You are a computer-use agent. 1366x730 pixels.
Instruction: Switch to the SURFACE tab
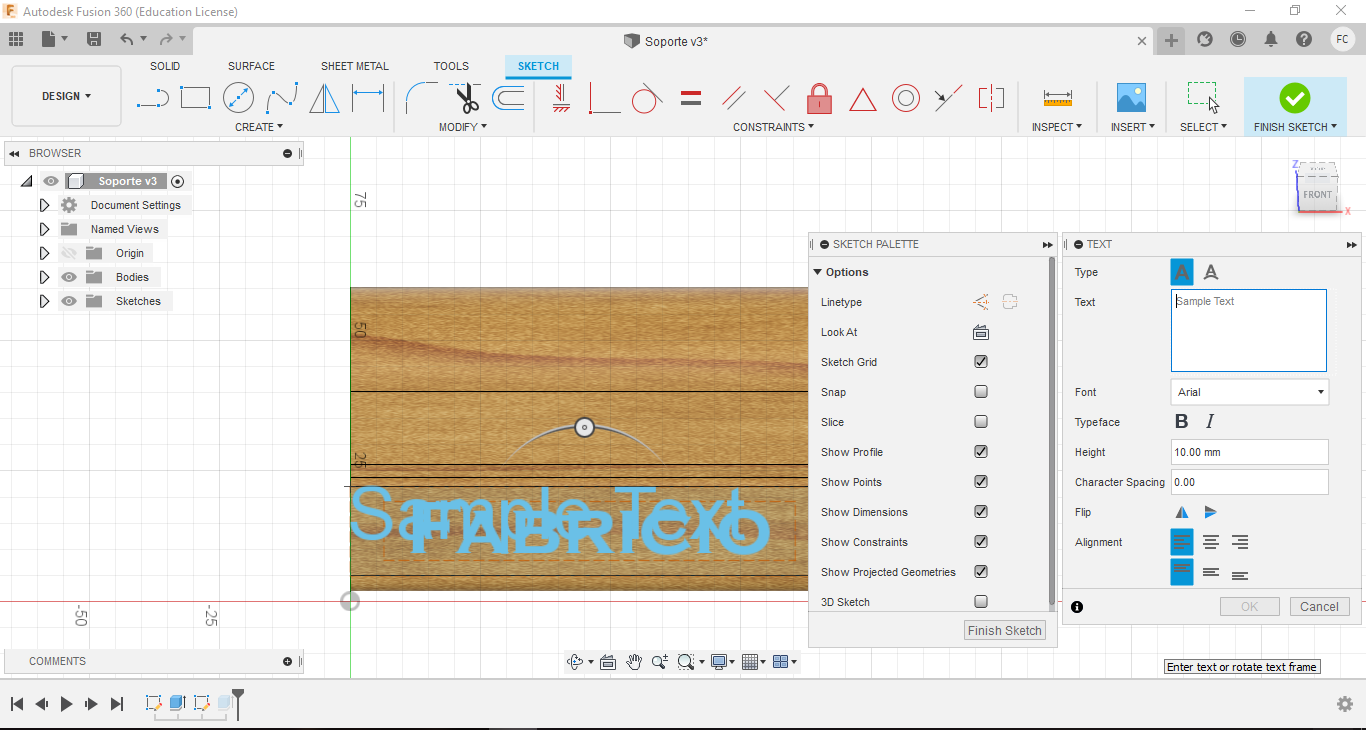[x=251, y=66]
